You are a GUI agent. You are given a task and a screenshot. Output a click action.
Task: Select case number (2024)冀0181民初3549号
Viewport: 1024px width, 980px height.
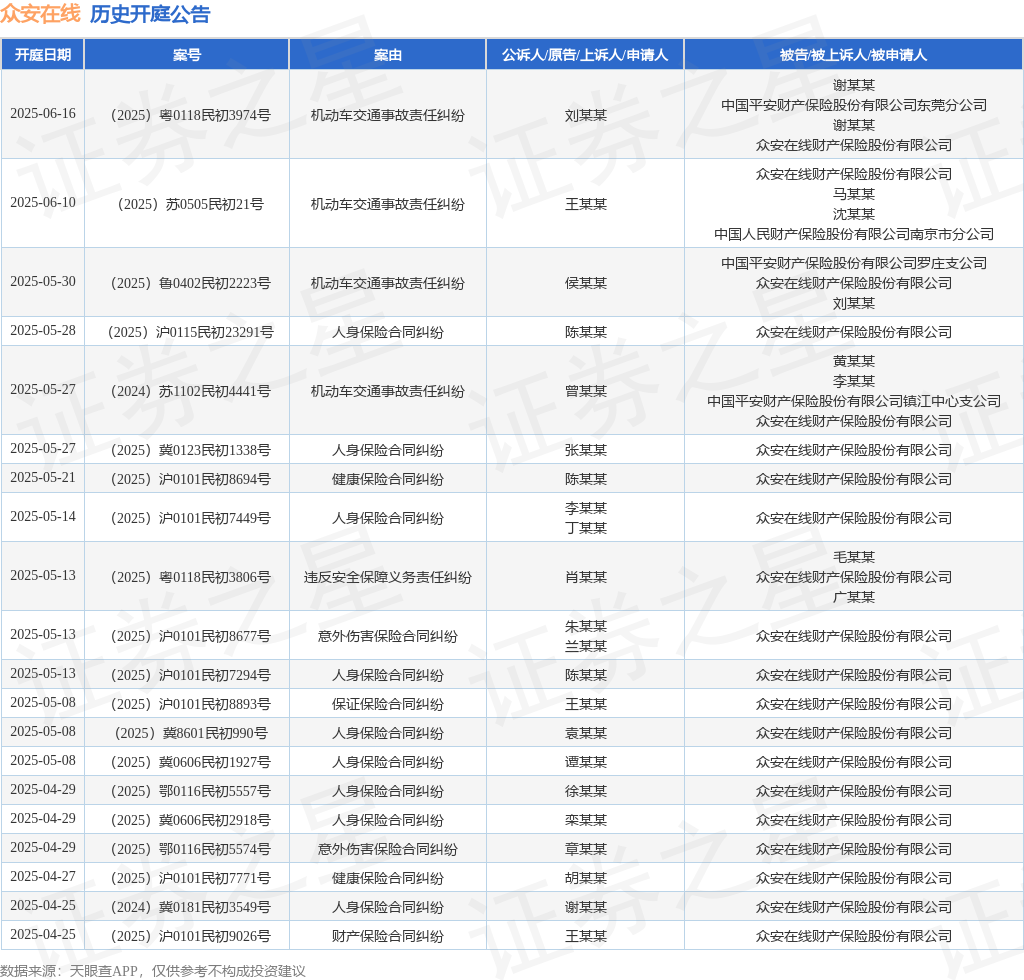(190, 907)
